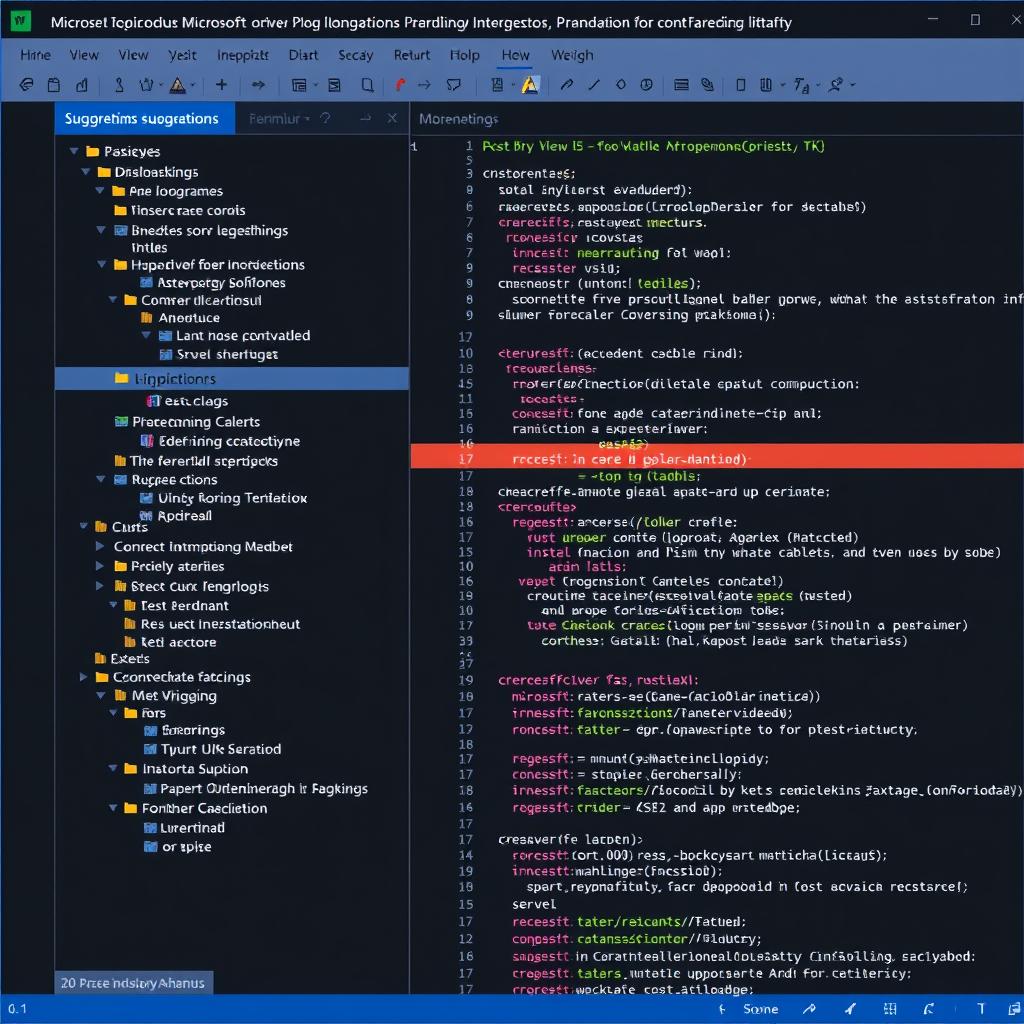Image resolution: width=1024 pixels, height=1024 pixels.
Task: Click the plus icon in the toolbar
Action: tap(221, 84)
